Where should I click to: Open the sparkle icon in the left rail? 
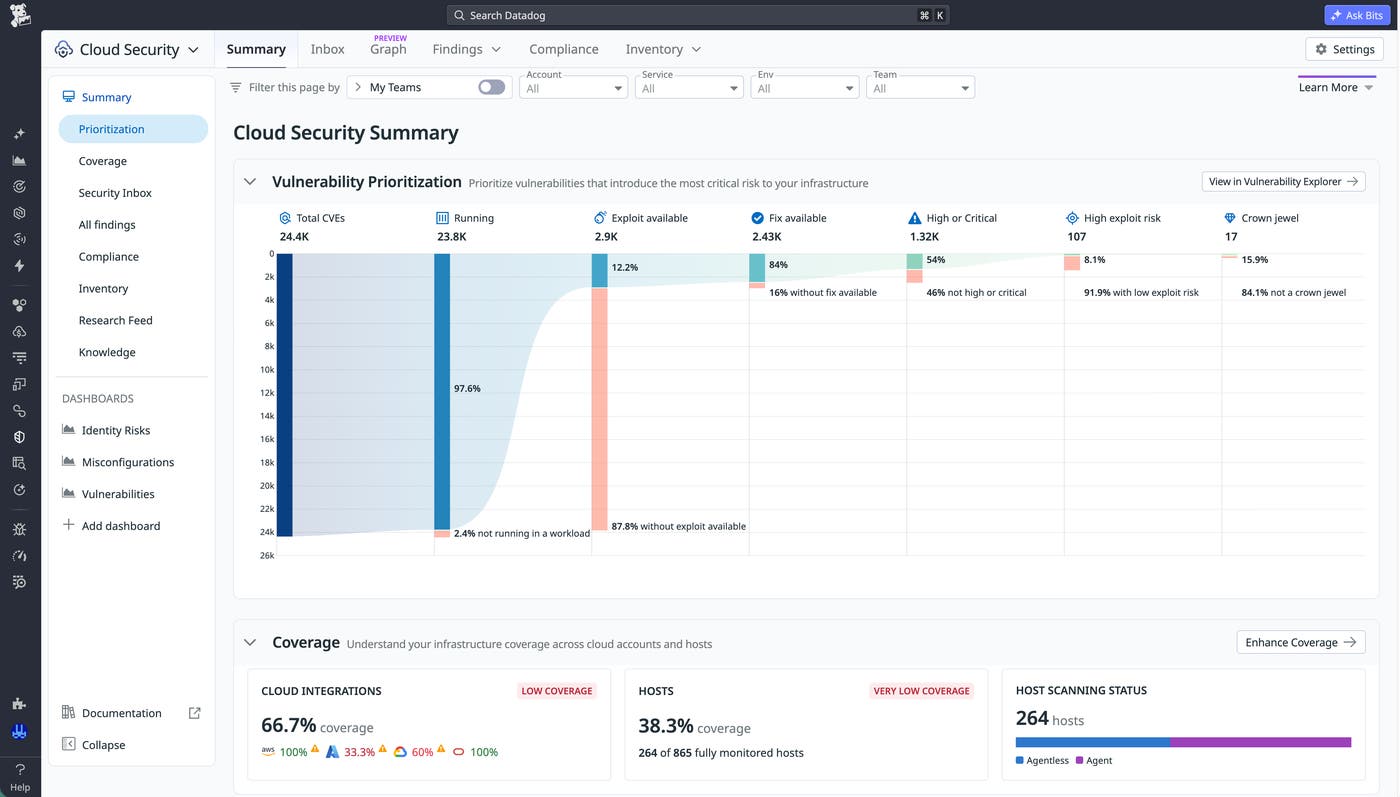[19, 133]
